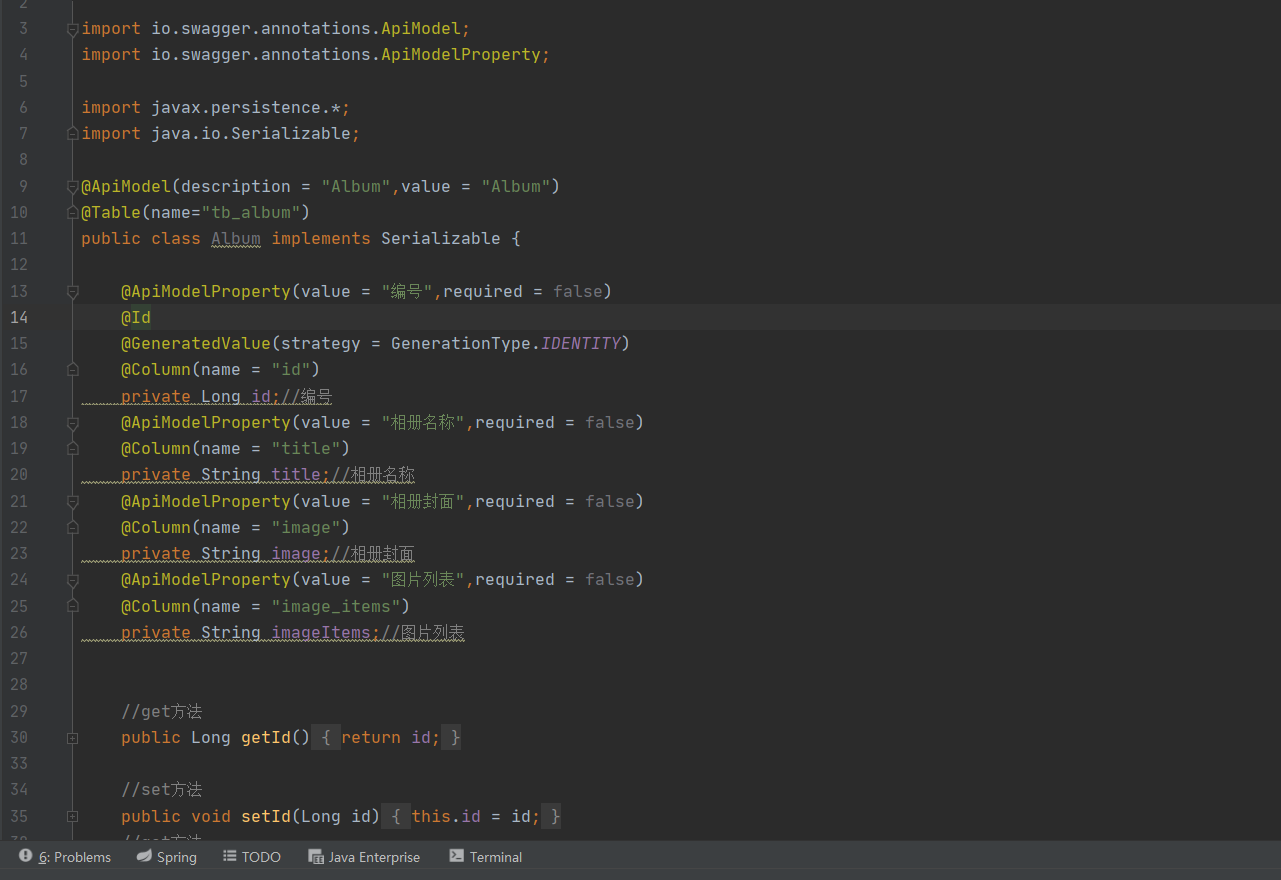Click the fold end marker on line 7
Screen dimensions: 1281x880
pos(72,133)
